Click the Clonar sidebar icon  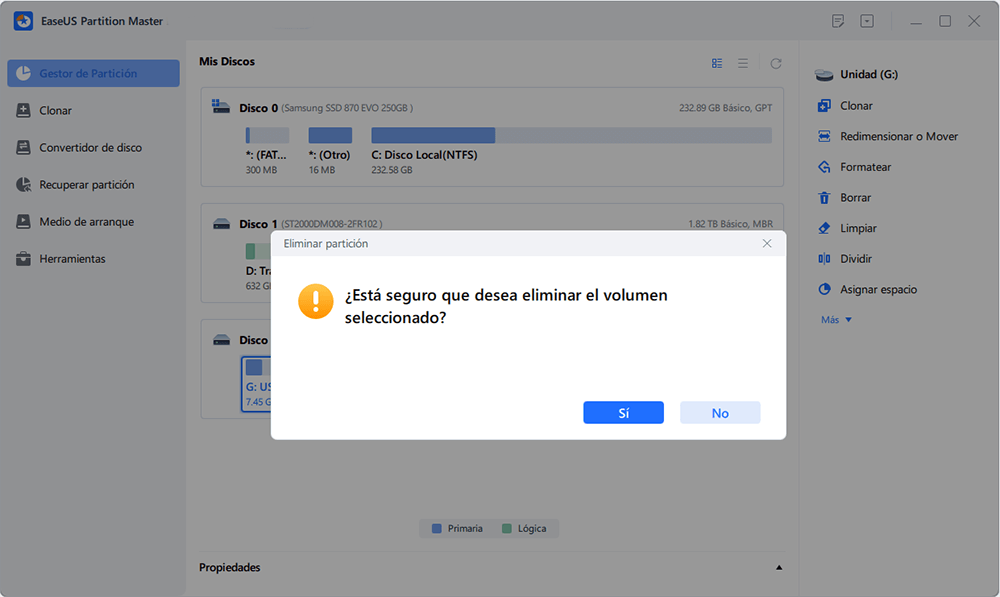24,110
